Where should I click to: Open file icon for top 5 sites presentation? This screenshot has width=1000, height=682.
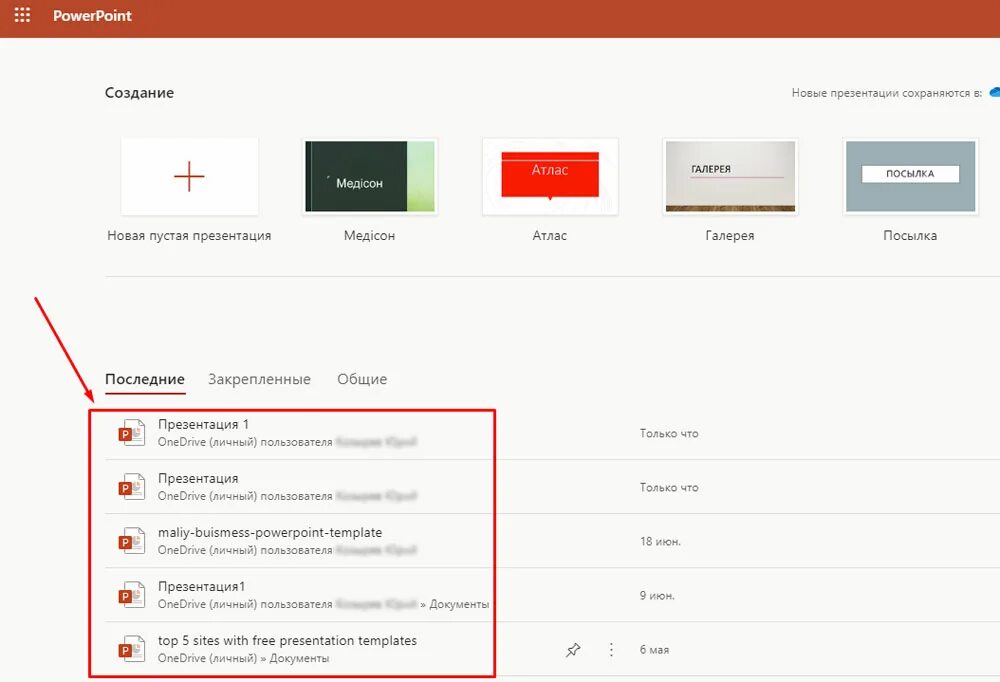(x=132, y=649)
